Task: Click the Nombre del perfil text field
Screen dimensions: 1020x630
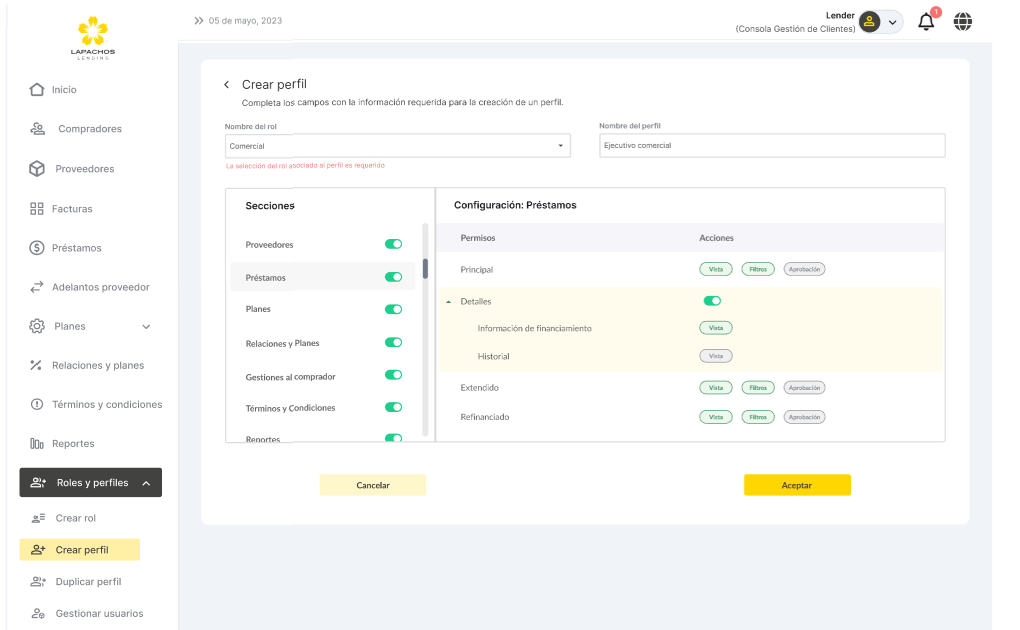Action: click(x=772, y=146)
